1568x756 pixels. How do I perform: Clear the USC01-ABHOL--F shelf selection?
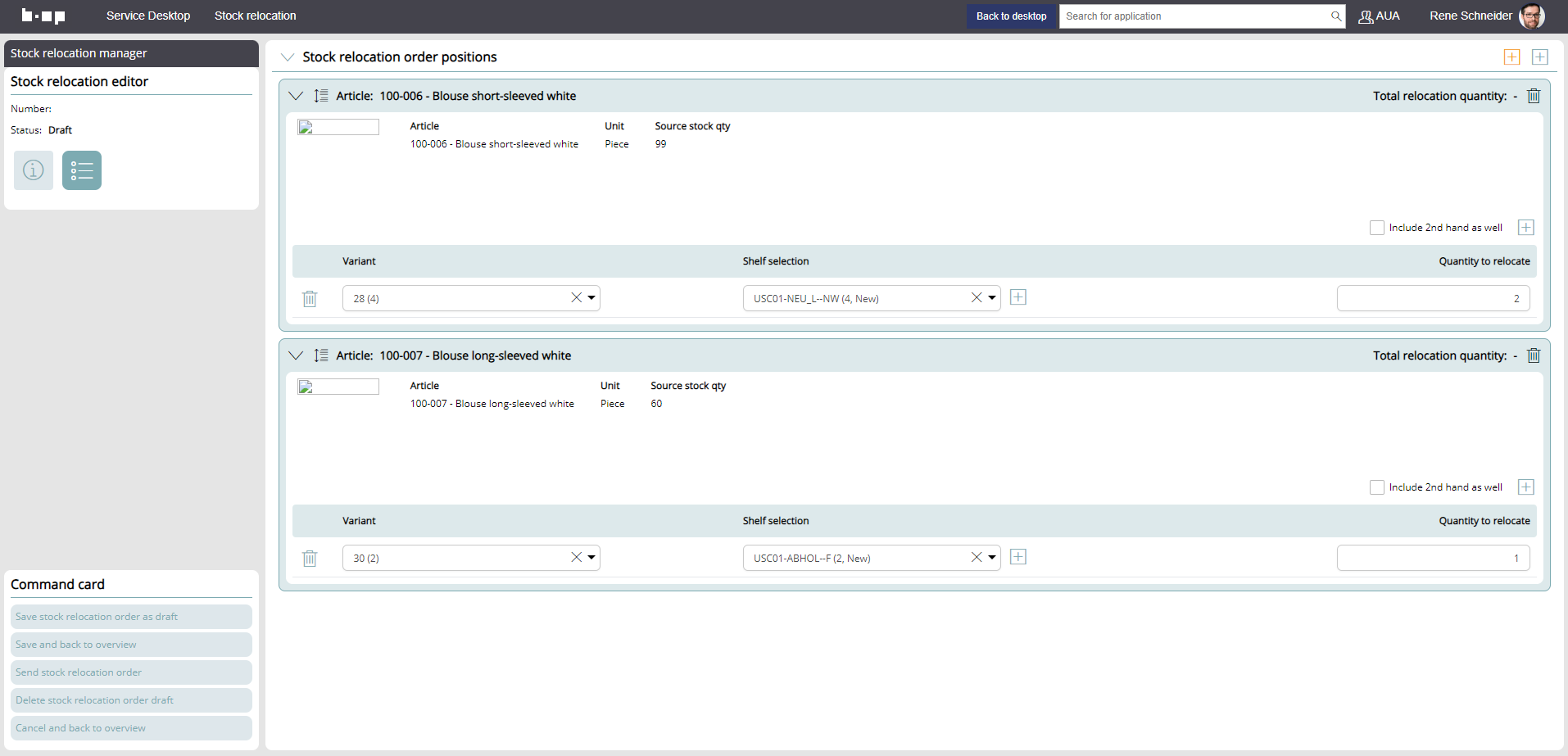(x=976, y=558)
